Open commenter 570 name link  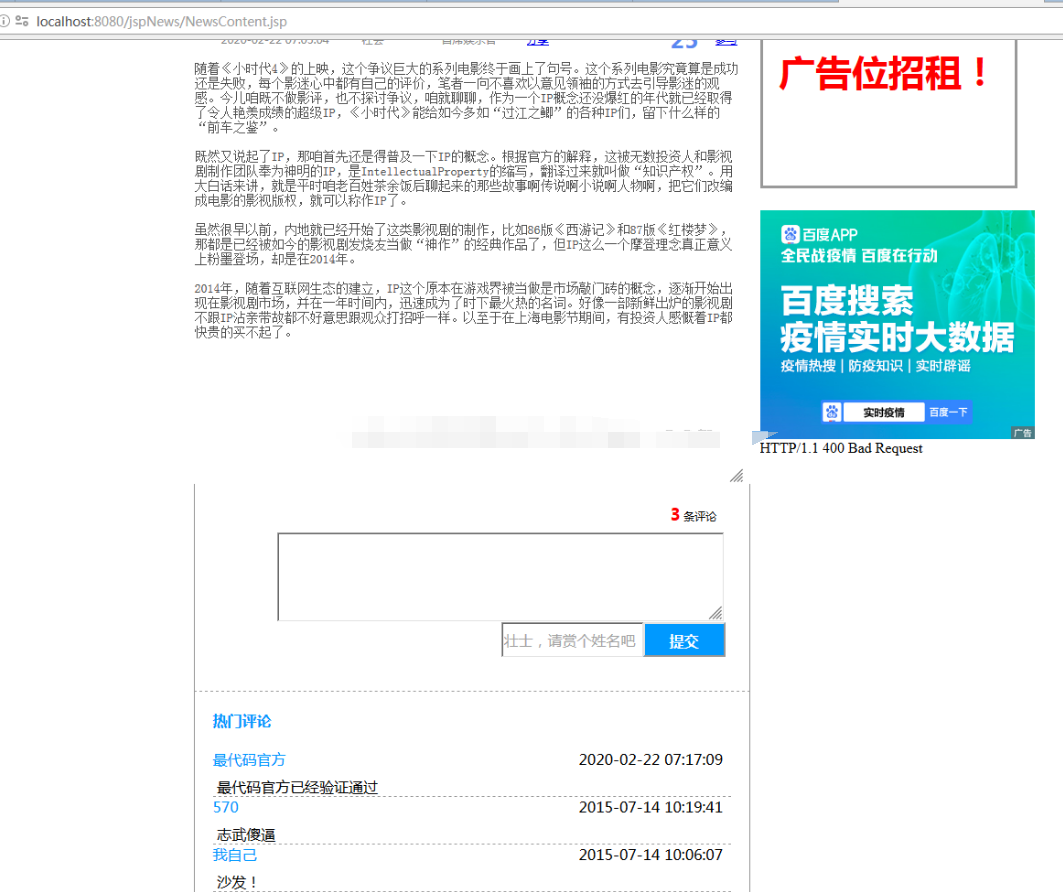click(x=226, y=807)
